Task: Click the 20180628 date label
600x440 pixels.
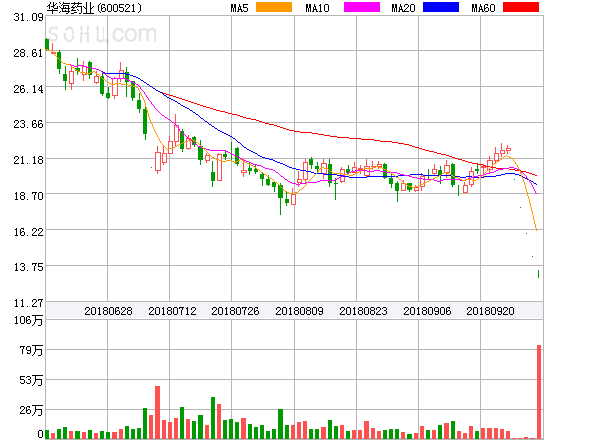Action: coord(108,311)
